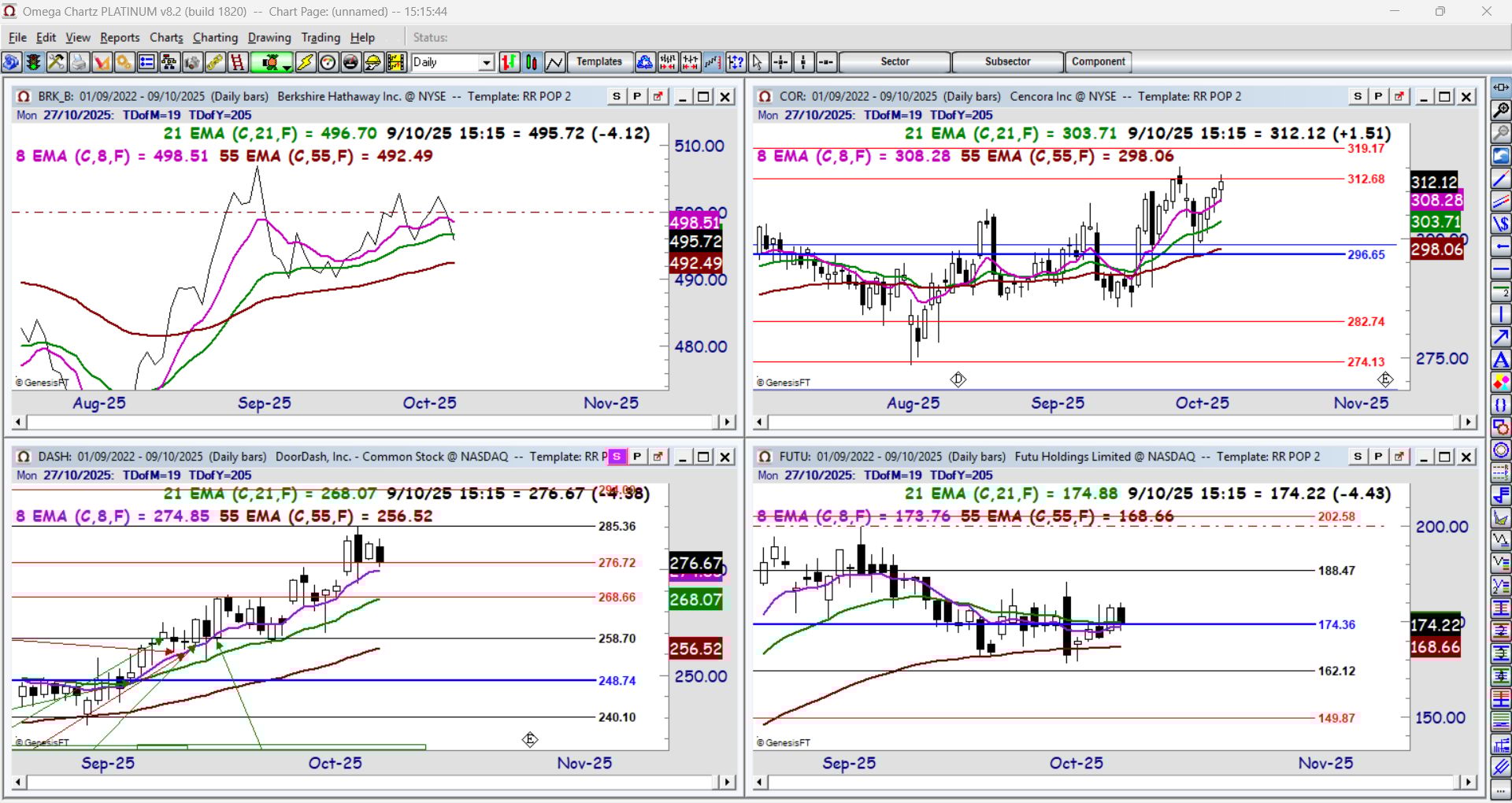Open the File menu

pos(17,38)
